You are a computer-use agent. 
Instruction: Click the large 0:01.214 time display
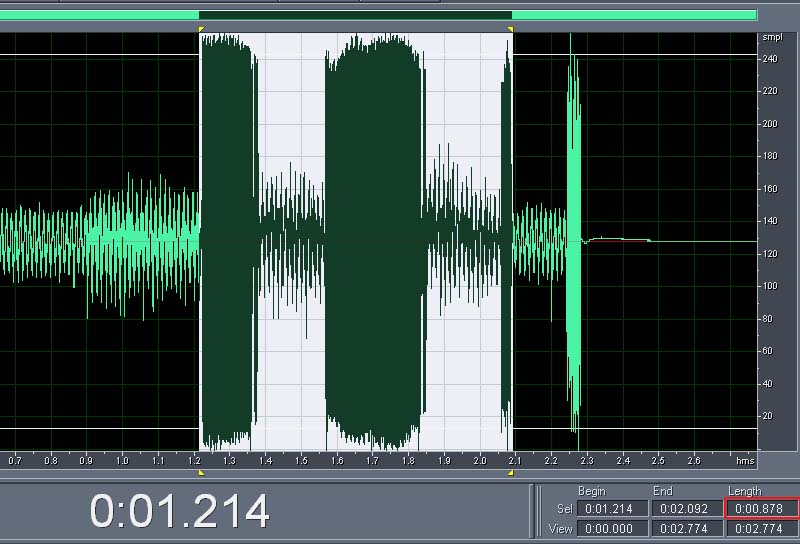tap(180, 511)
